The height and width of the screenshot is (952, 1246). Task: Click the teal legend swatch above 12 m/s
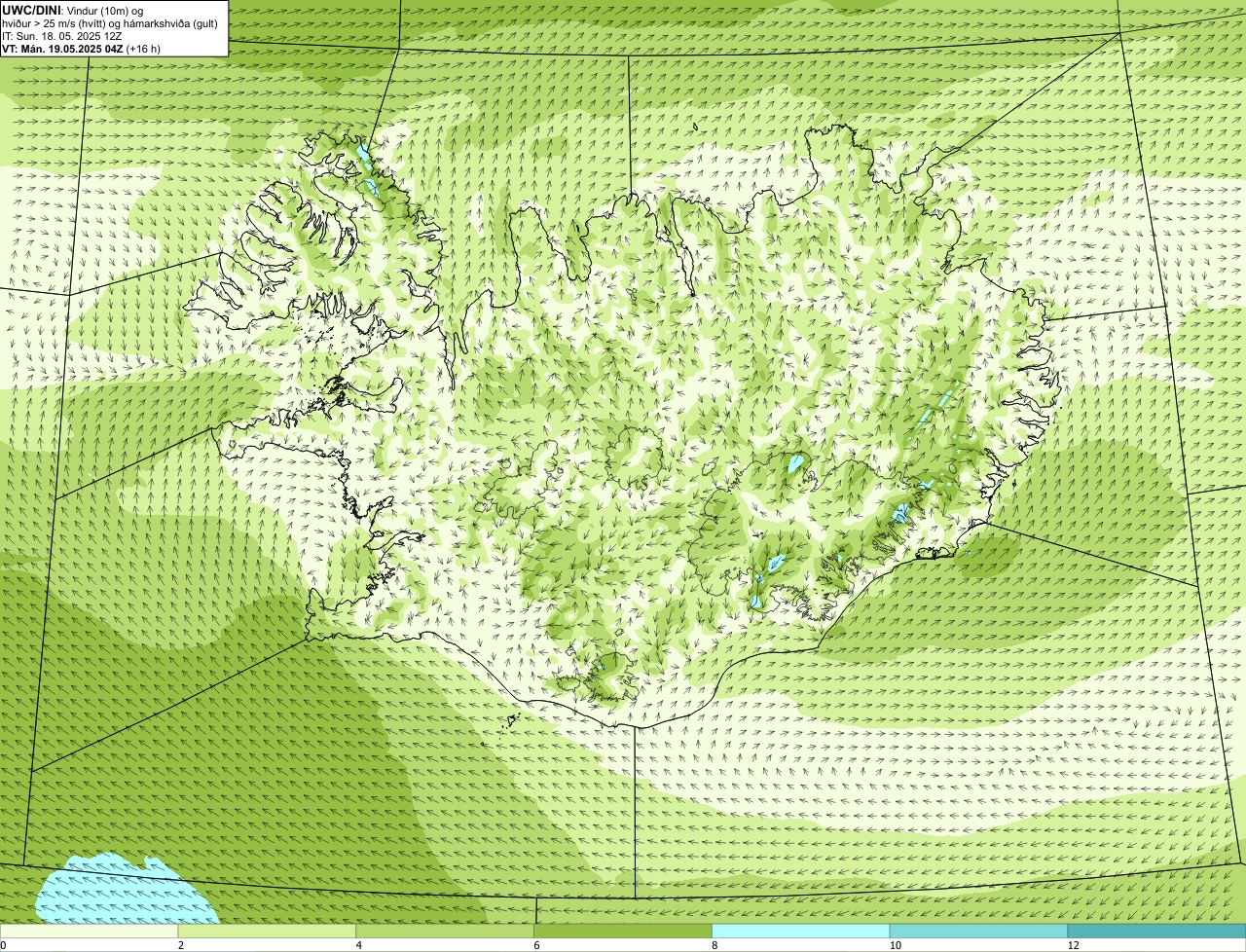pyautogui.click(x=1157, y=932)
